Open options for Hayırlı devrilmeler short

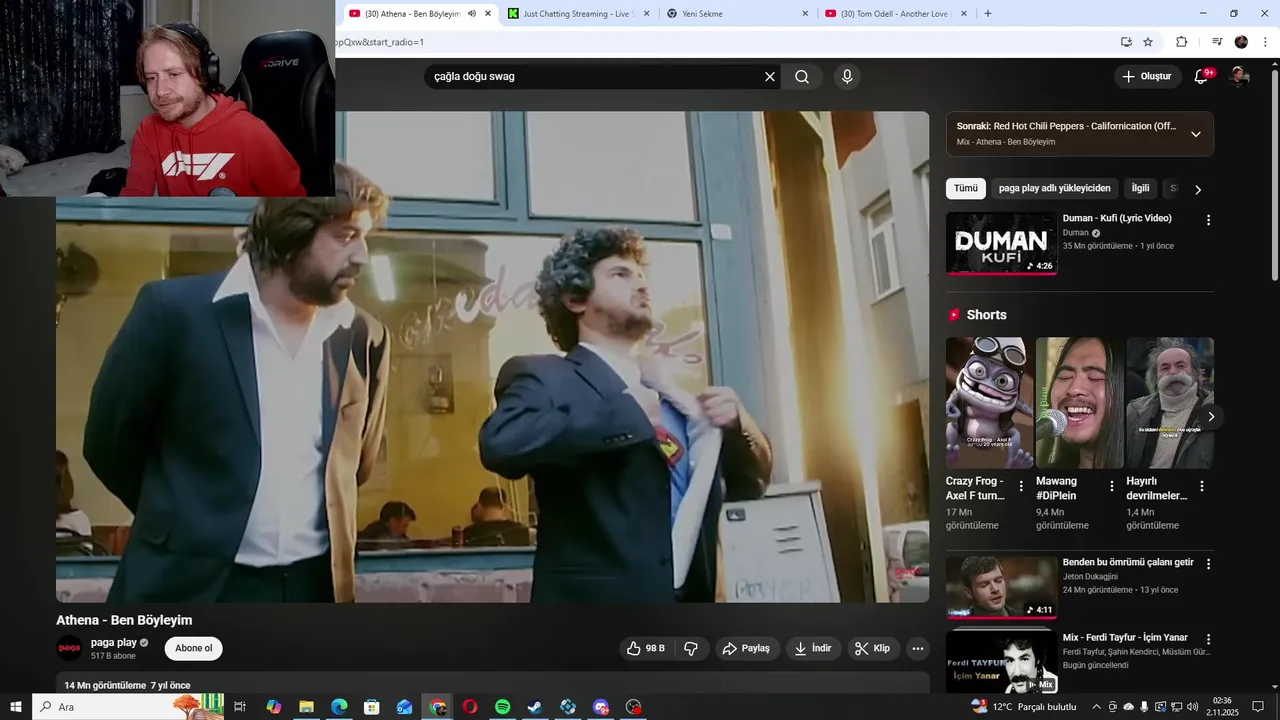(1201, 486)
